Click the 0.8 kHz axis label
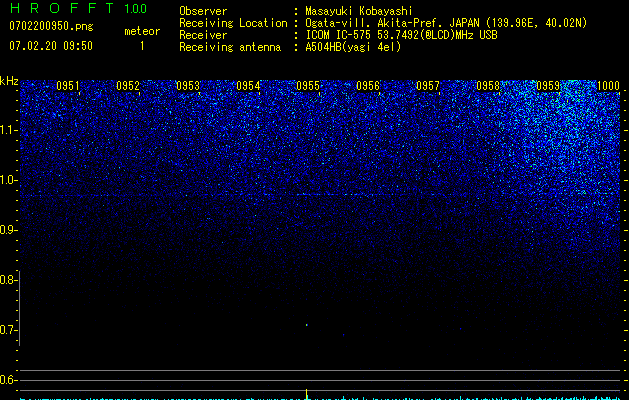Viewport: 629px width, 400px height. point(9,280)
